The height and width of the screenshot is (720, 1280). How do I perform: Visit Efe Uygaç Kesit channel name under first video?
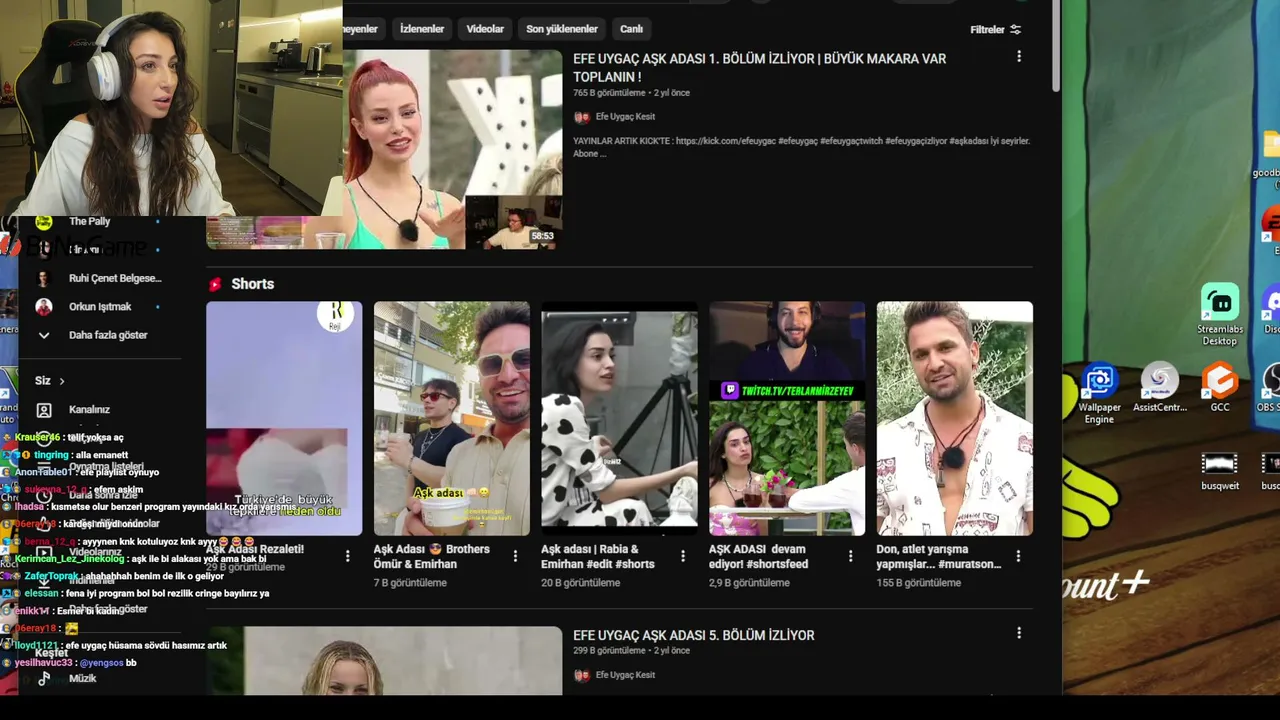click(x=625, y=117)
